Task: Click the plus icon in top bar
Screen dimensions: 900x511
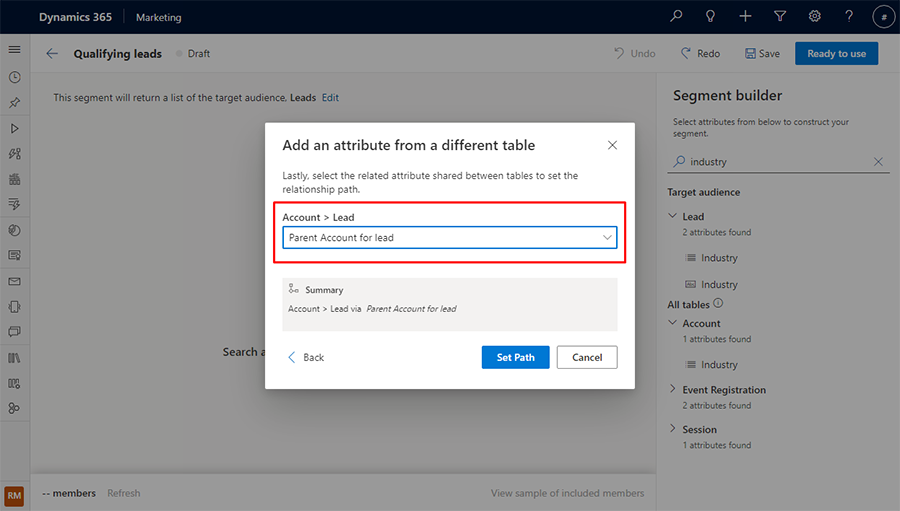Action: pos(745,17)
